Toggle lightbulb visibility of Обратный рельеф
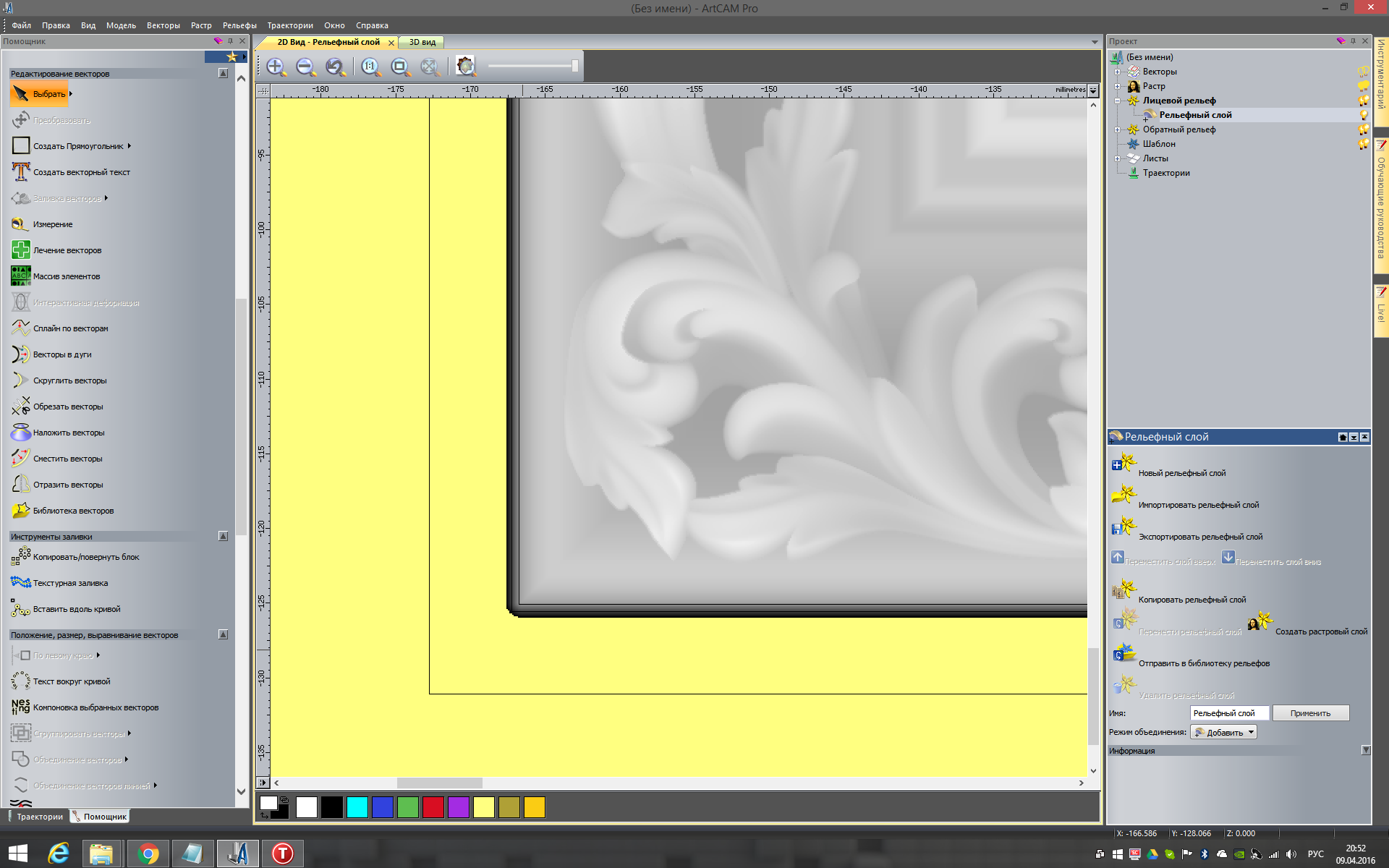This screenshot has height=868, width=1389. (1364, 129)
